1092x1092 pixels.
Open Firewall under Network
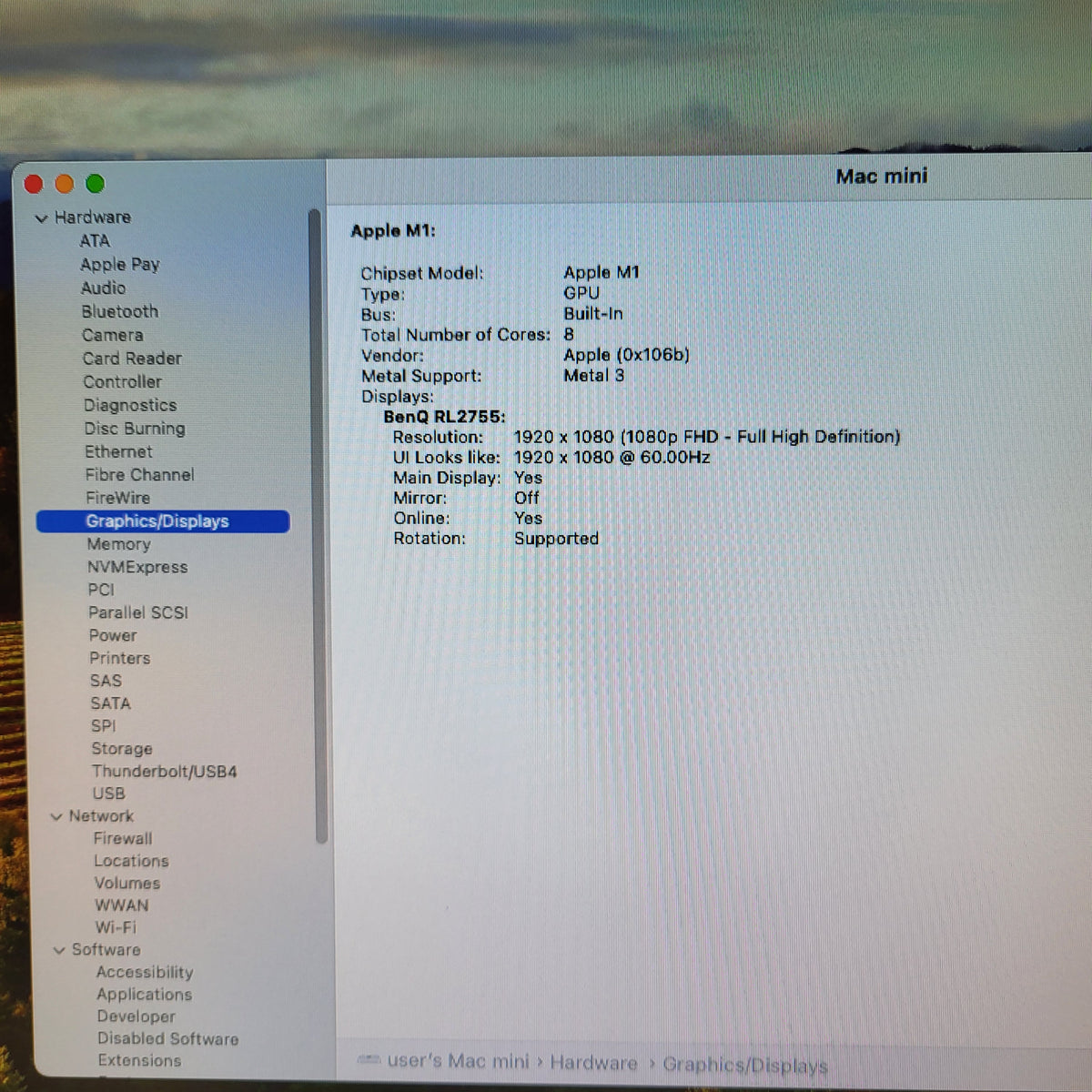coord(123,838)
